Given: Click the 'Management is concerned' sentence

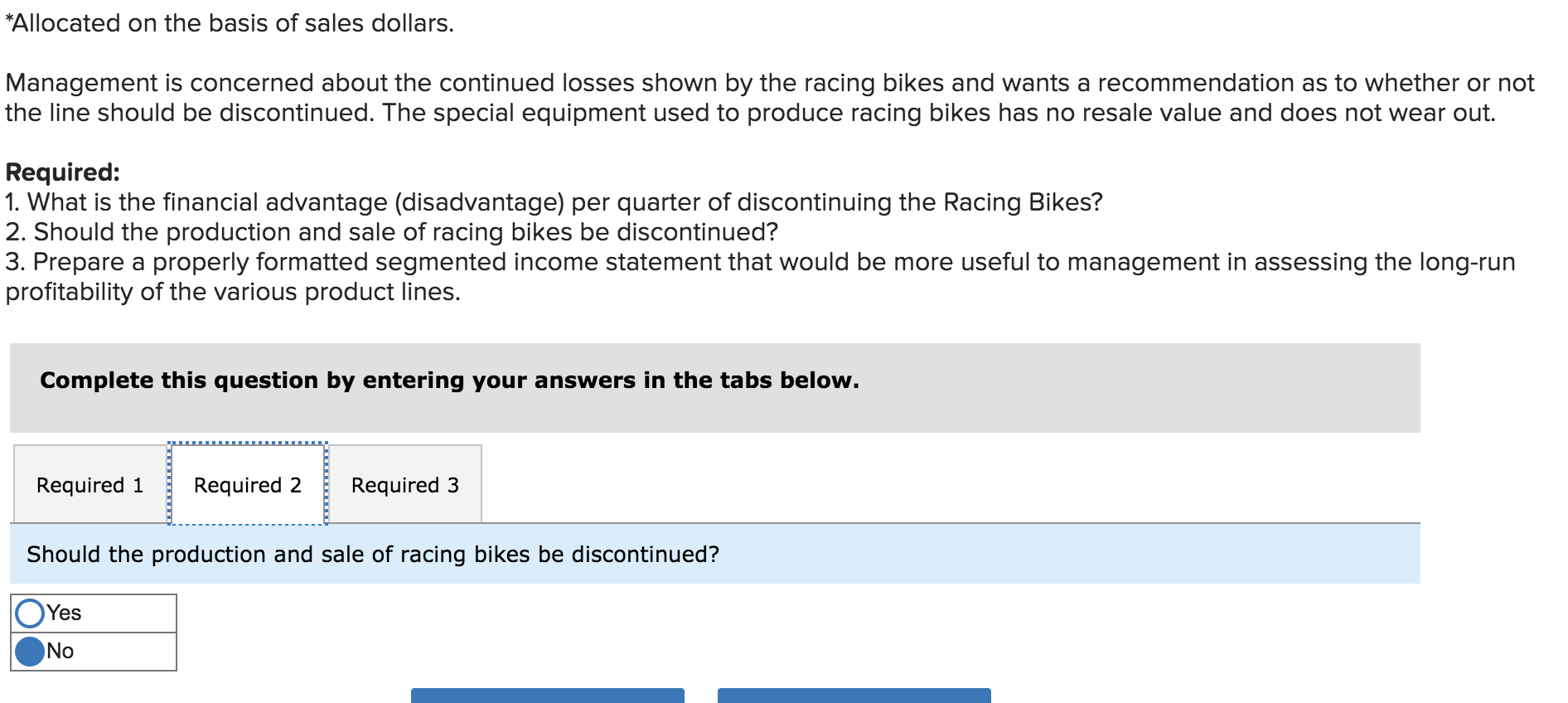Looking at the screenshot, I should (769, 83).
